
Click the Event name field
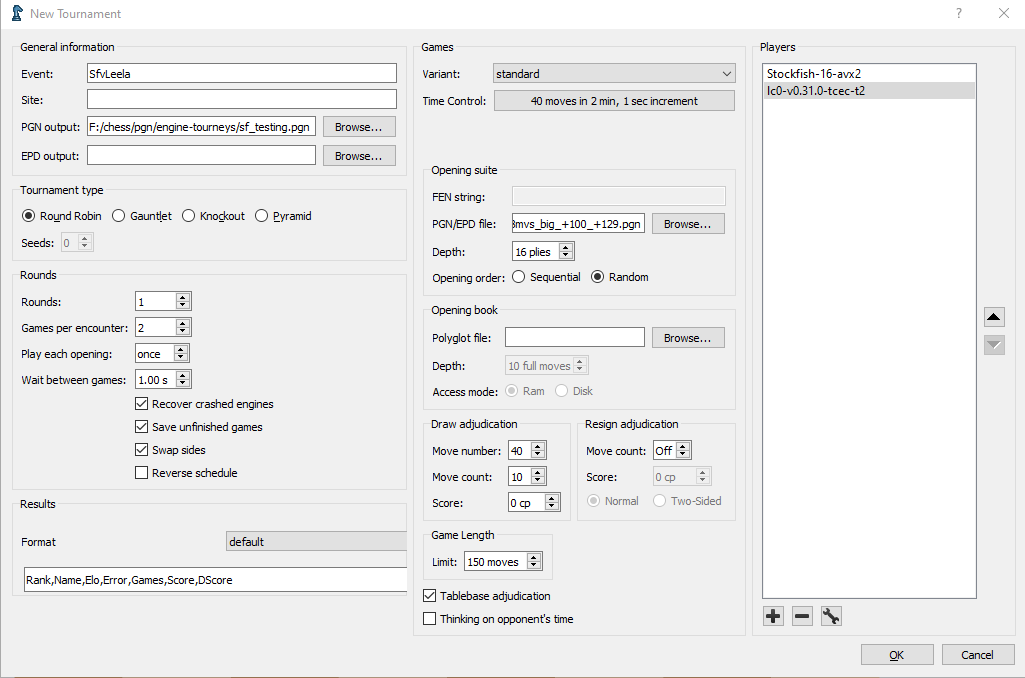[242, 73]
